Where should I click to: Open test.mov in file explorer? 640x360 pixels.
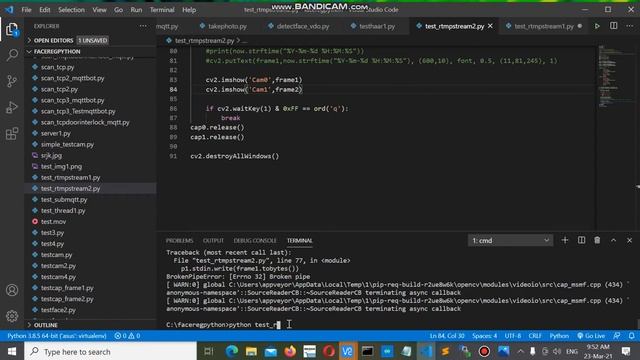53,222
